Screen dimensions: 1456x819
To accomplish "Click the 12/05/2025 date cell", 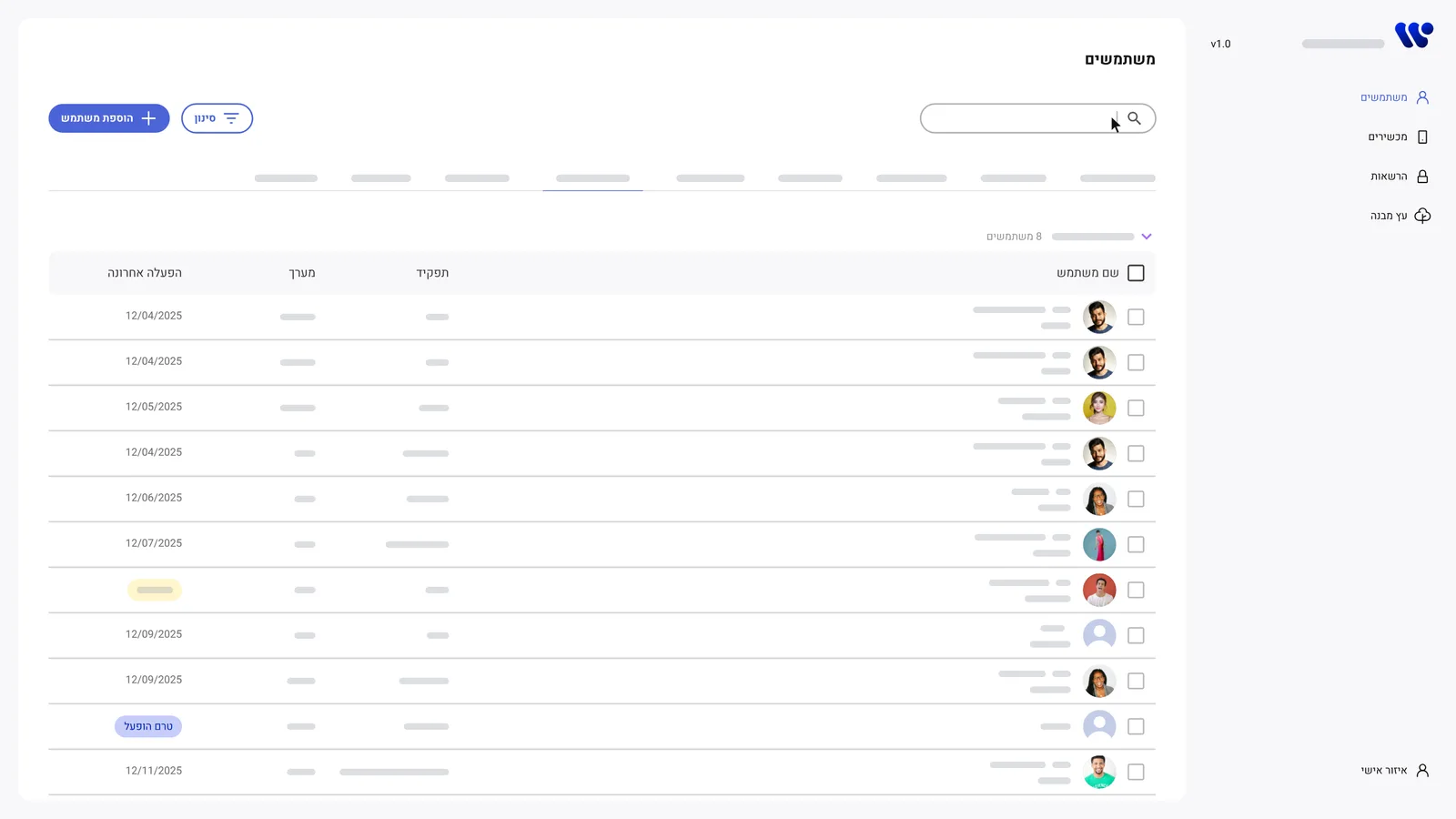I will point(154,407).
